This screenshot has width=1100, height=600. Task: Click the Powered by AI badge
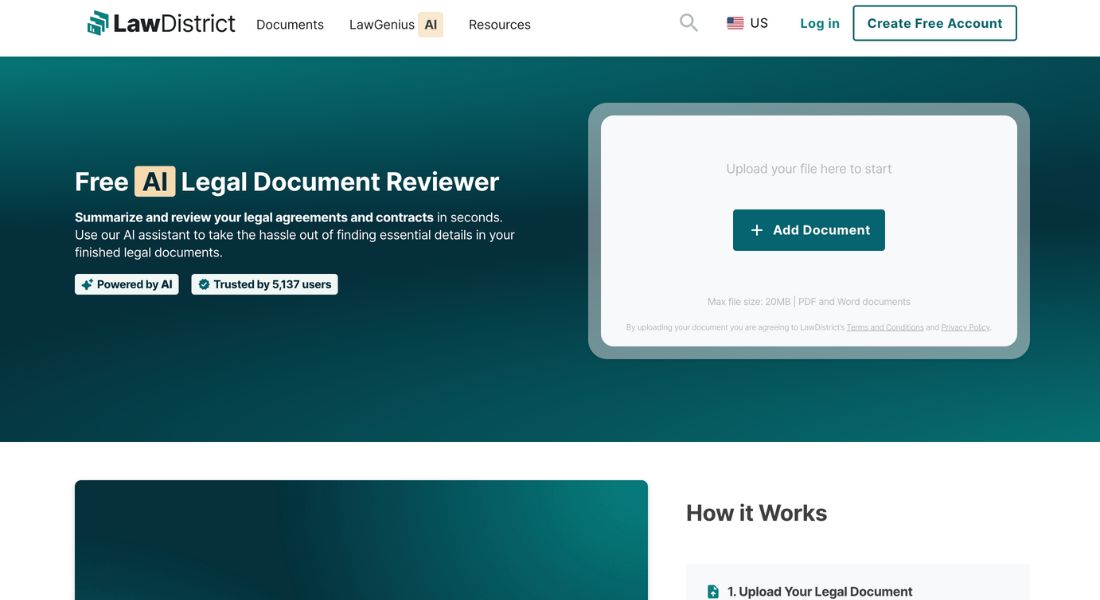(126, 284)
